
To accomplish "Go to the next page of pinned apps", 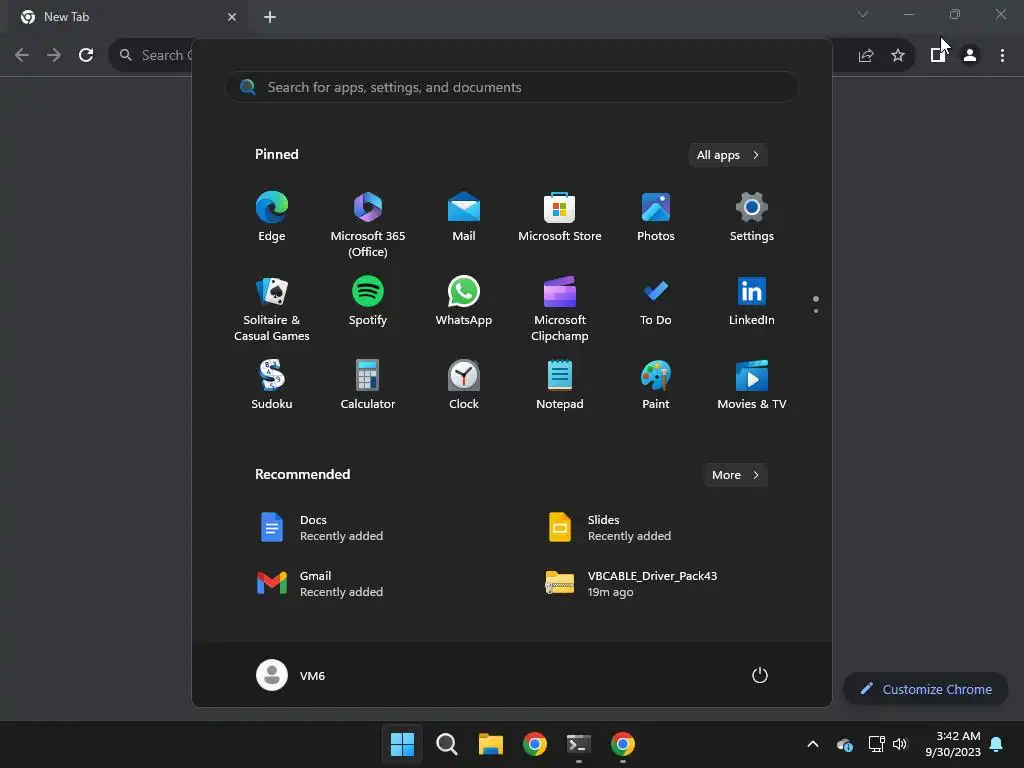I will (816, 311).
